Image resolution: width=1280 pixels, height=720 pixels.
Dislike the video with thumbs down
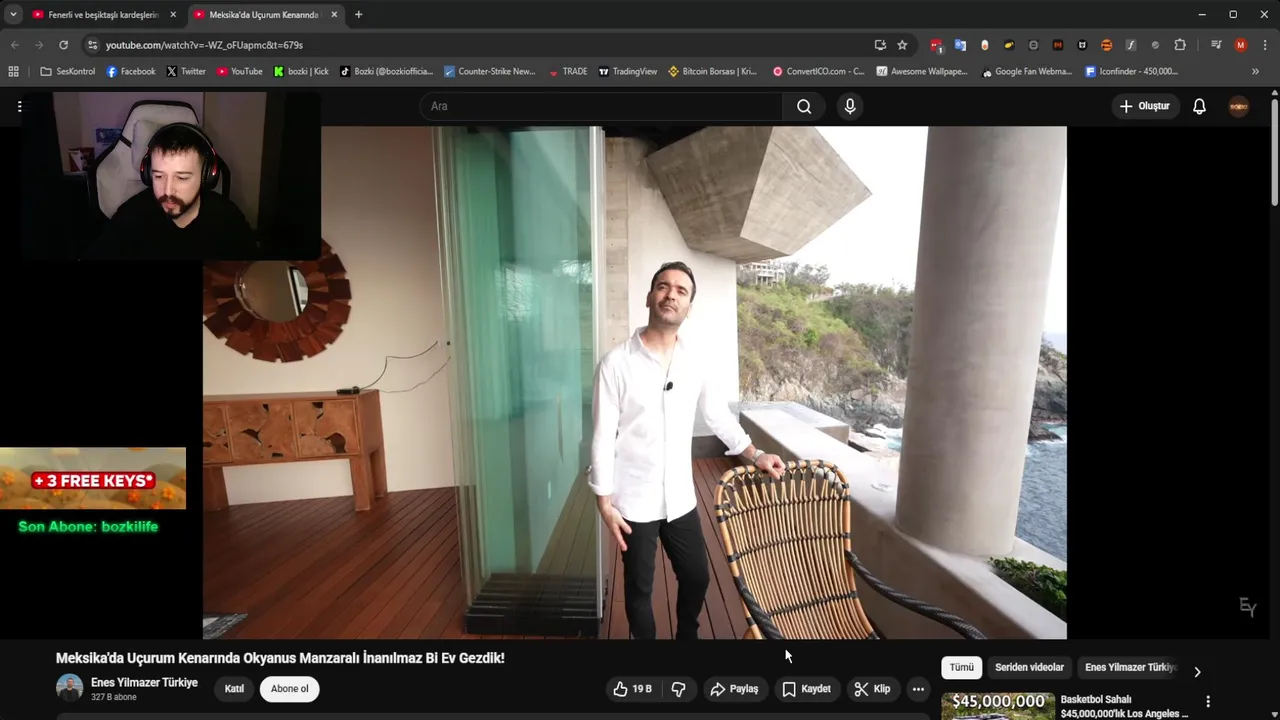(x=678, y=689)
